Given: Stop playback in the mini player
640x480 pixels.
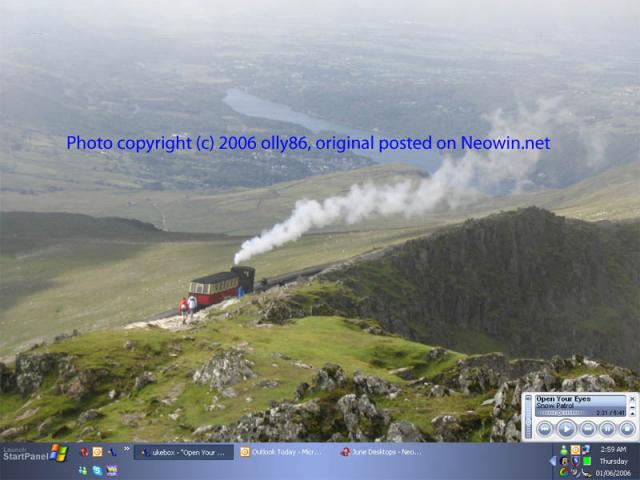Looking at the screenshot, I should tap(627, 429).
